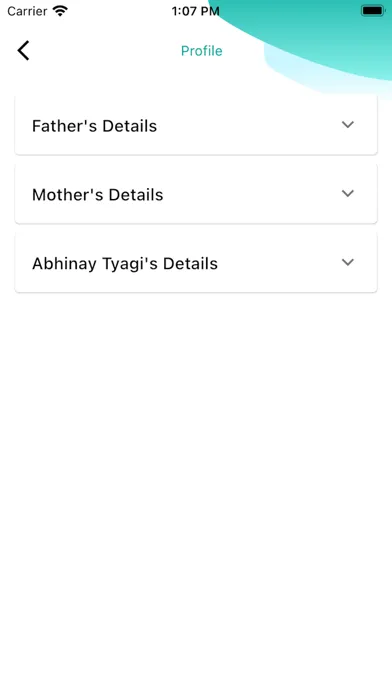The height and width of the screenshot is (696, 392).
Task: Open the Mother's Details section label
Action: (x=98, y=195)
